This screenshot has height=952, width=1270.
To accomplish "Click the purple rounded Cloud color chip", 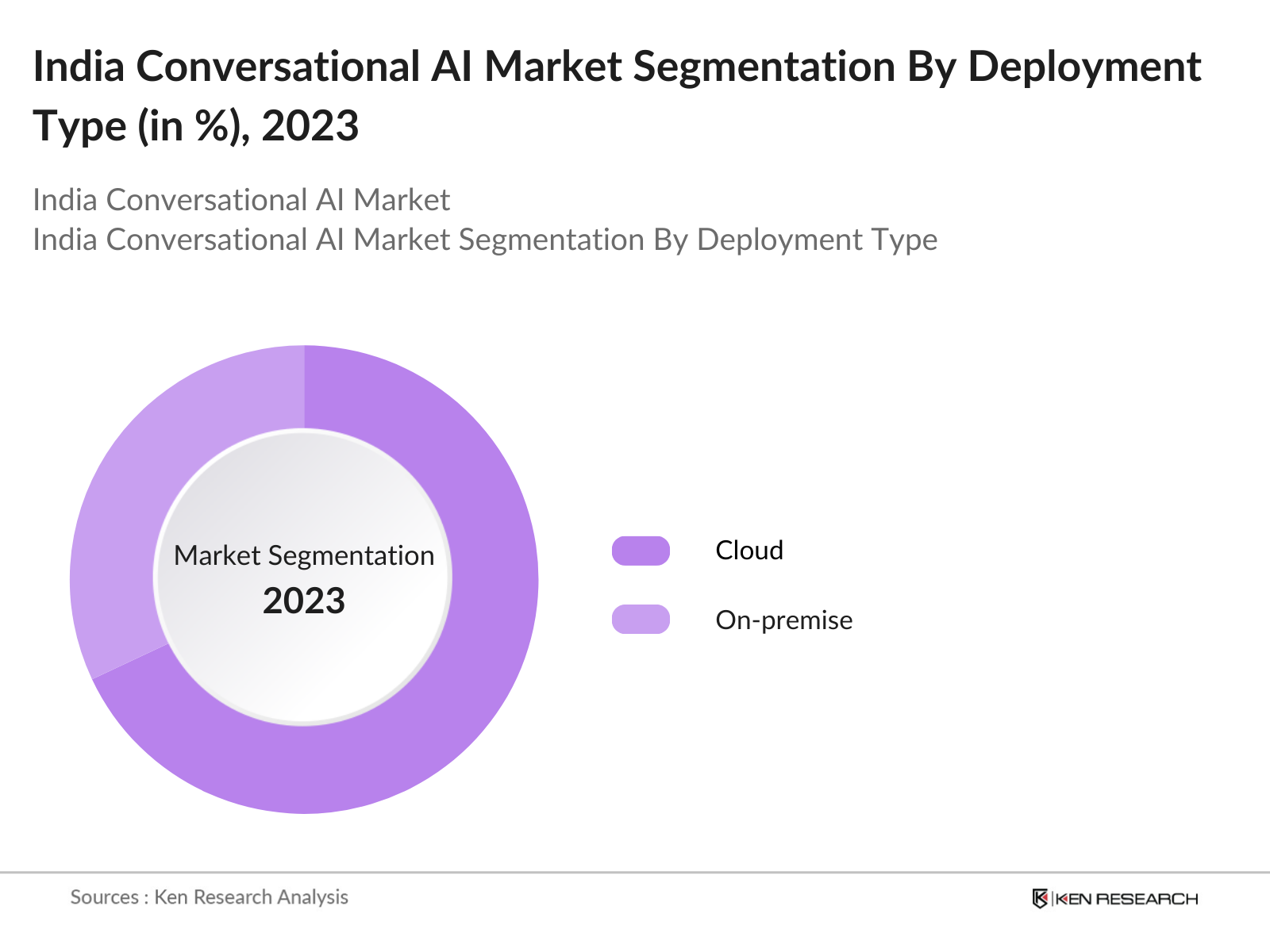I will (641, 550).
